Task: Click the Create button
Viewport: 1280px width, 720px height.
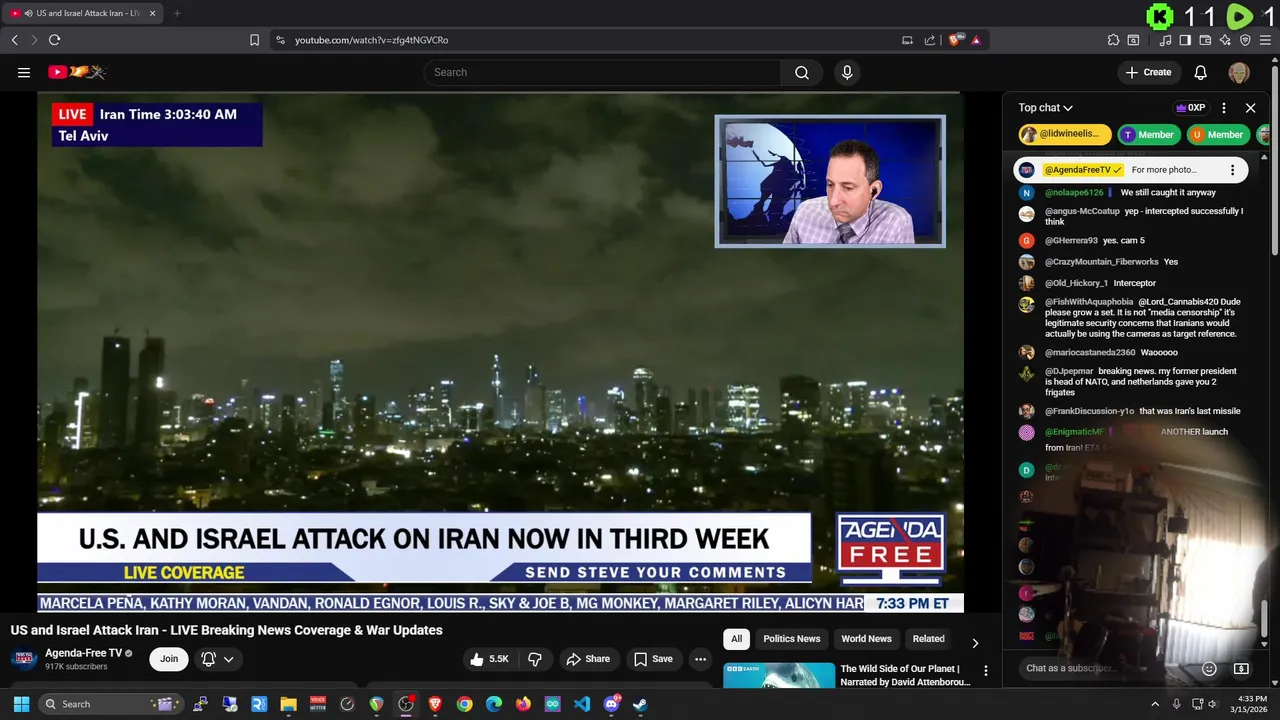Action: click(x=1148, y=72)
